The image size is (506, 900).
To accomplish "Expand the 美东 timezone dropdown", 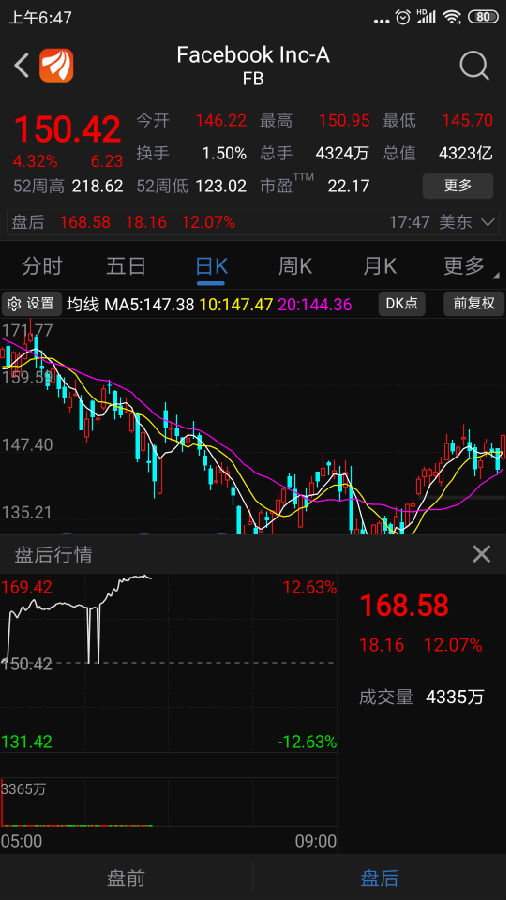I will pyautogui.click(x=466, y=222).
